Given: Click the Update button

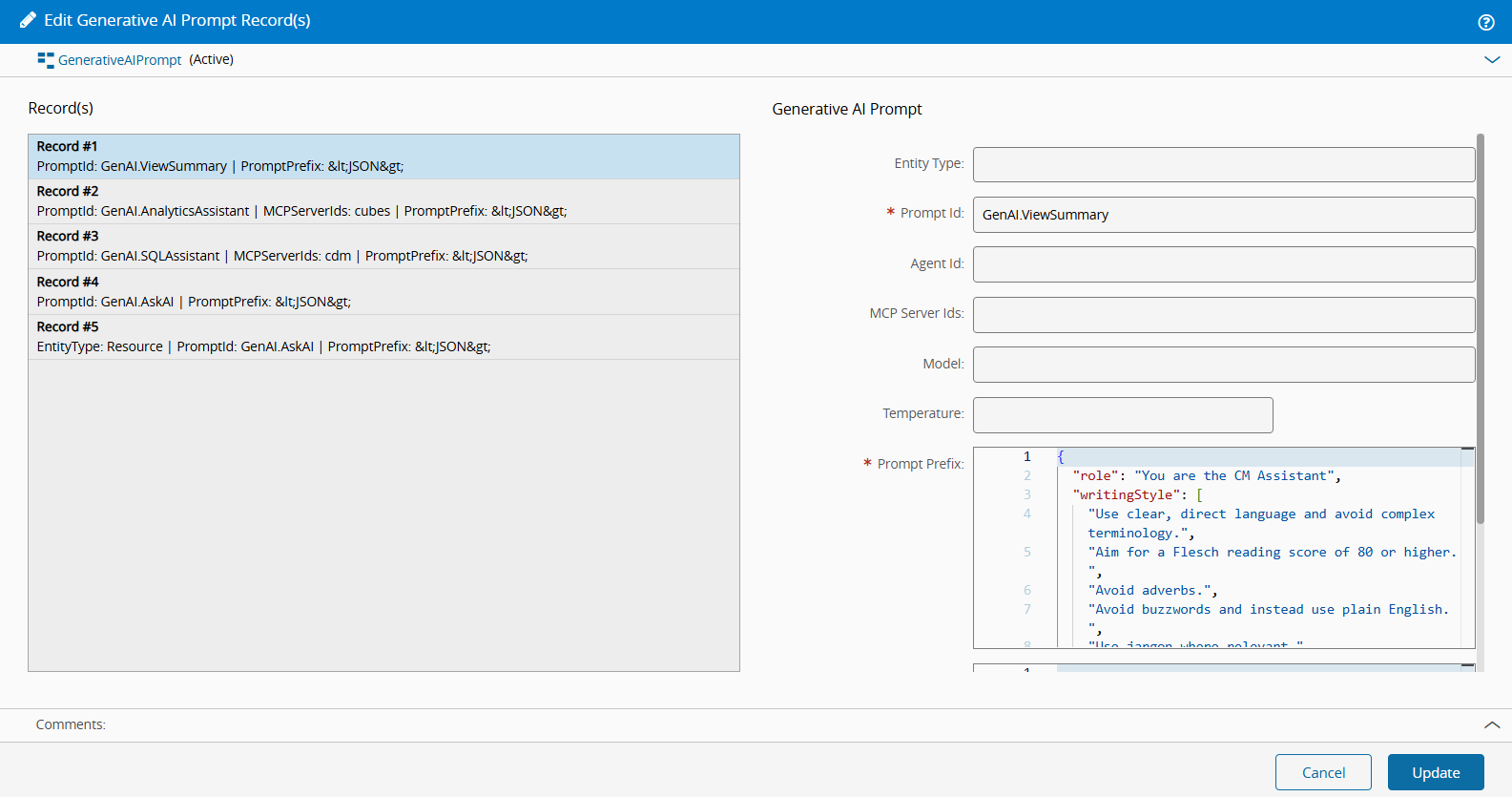Looking at the screenshot, I should click(1435, 772).
